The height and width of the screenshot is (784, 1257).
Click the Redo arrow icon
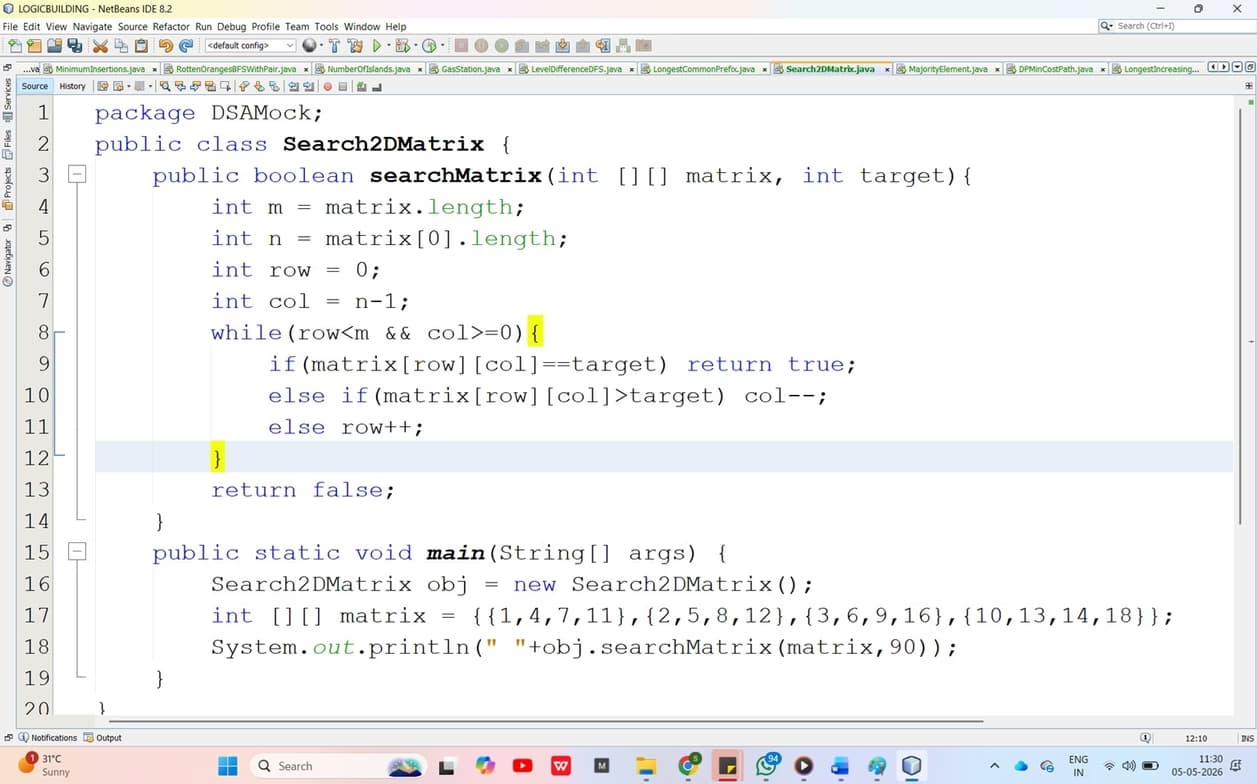pos(186,46)
